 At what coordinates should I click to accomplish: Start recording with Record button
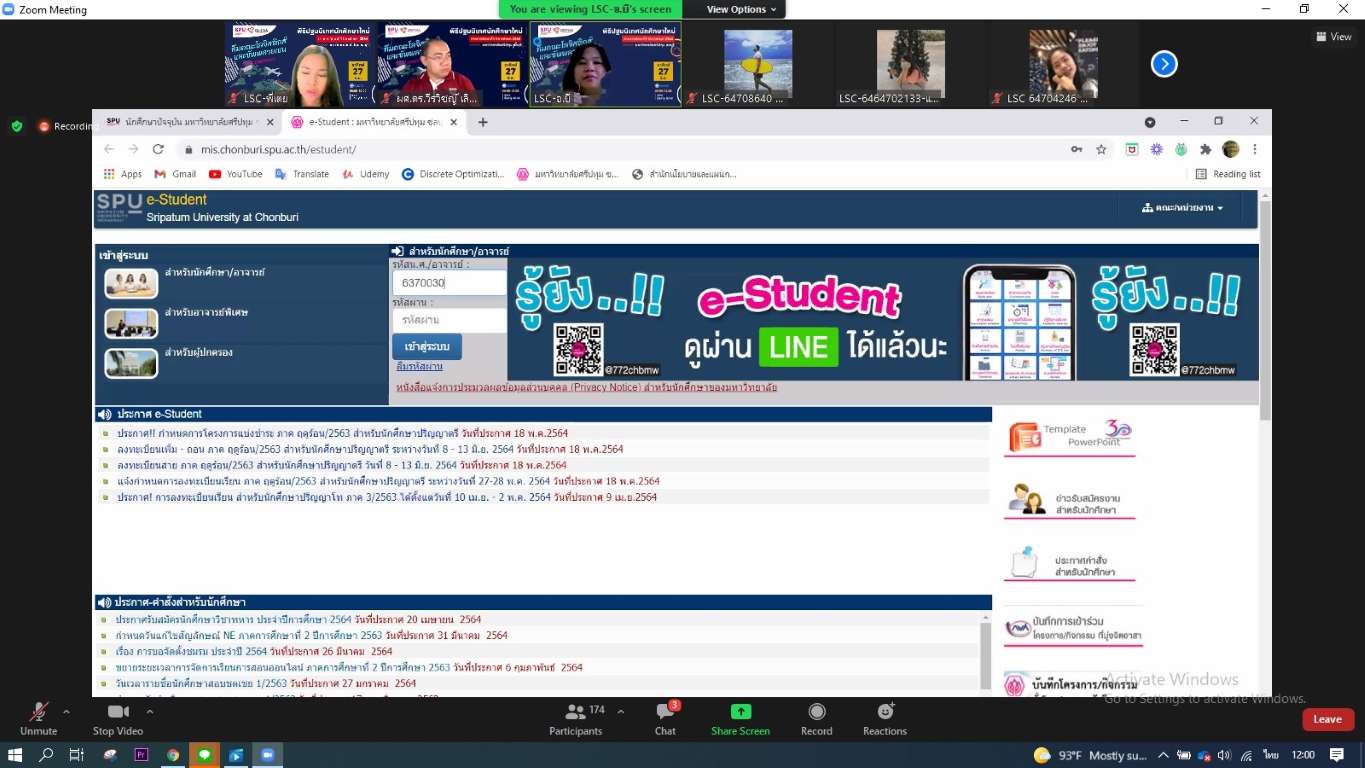[x=816, y=712]
